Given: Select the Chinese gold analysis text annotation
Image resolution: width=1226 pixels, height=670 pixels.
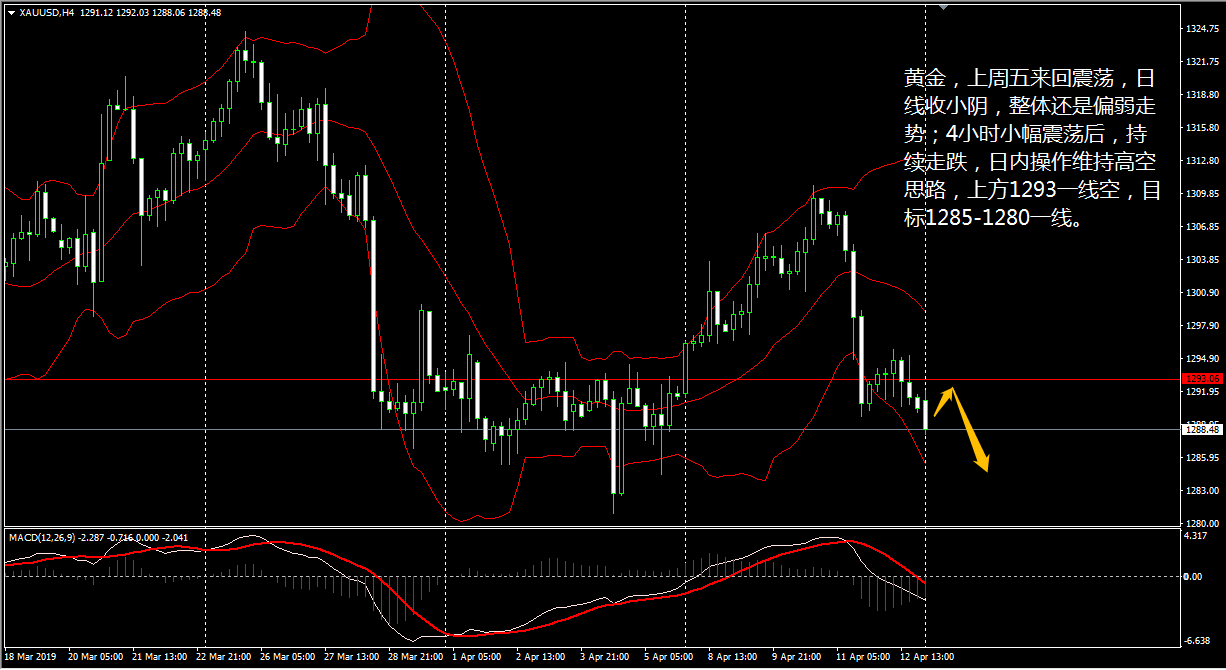Looking at the screenshot, I should (x=1032, y=148).
